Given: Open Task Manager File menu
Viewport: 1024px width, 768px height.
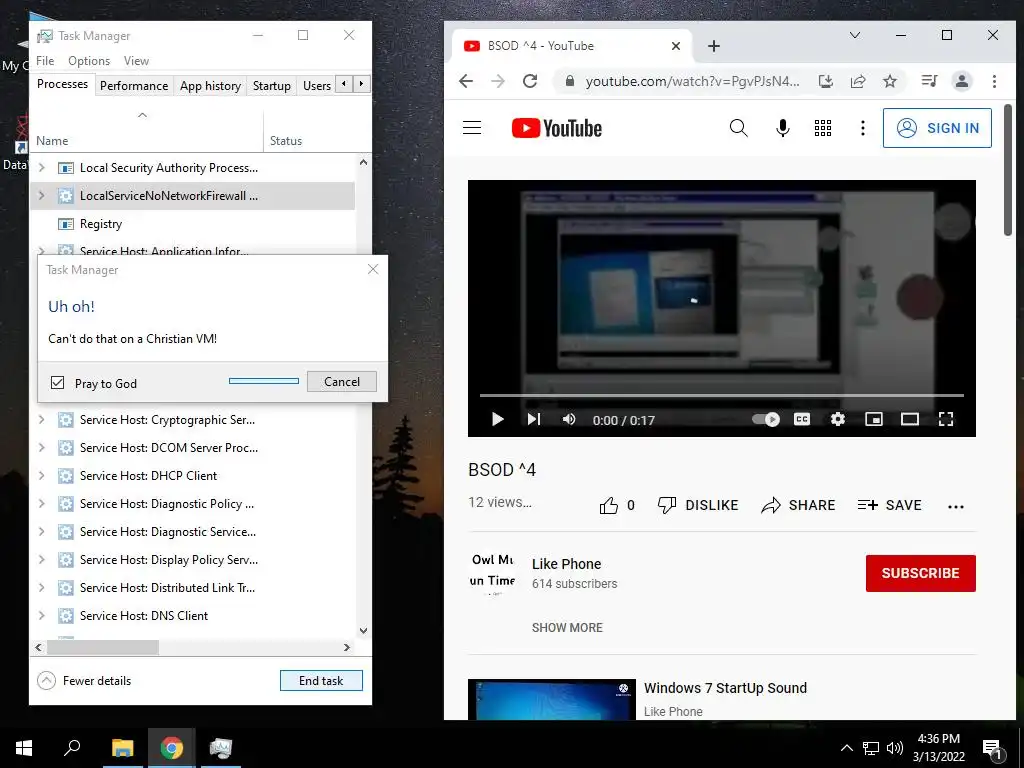Looking at the screenshot, I should click(45, 61).
